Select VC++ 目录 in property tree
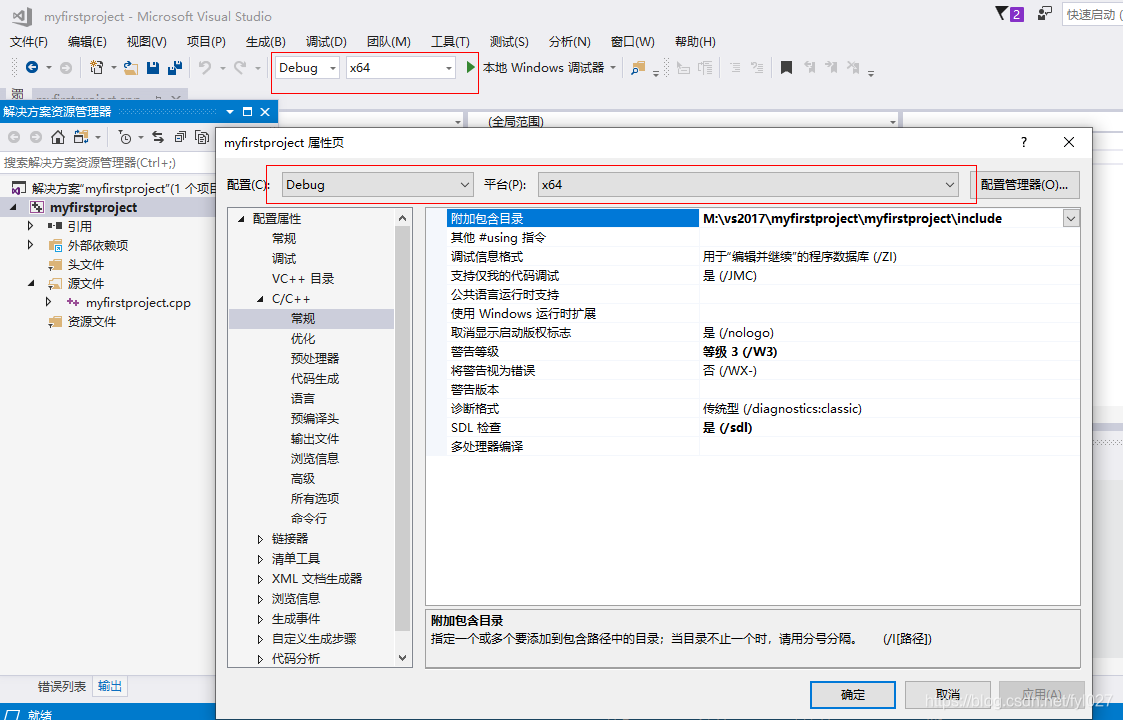Viewport: 1123px width, 720px height. pyautogui.click(x=303, y=279)
